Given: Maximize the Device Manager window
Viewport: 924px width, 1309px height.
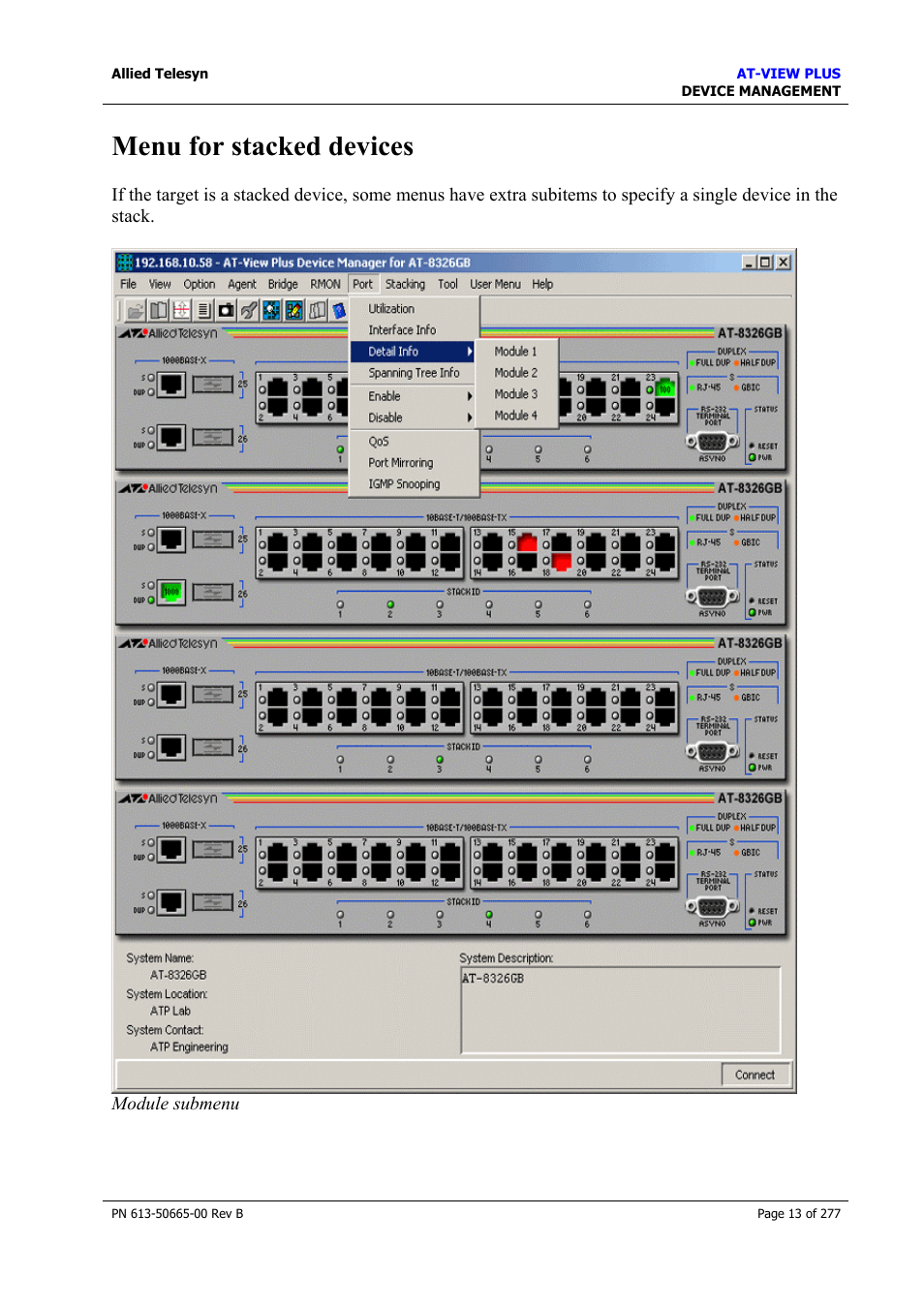Looking at the screenshot, I should (x=765, y=262).
